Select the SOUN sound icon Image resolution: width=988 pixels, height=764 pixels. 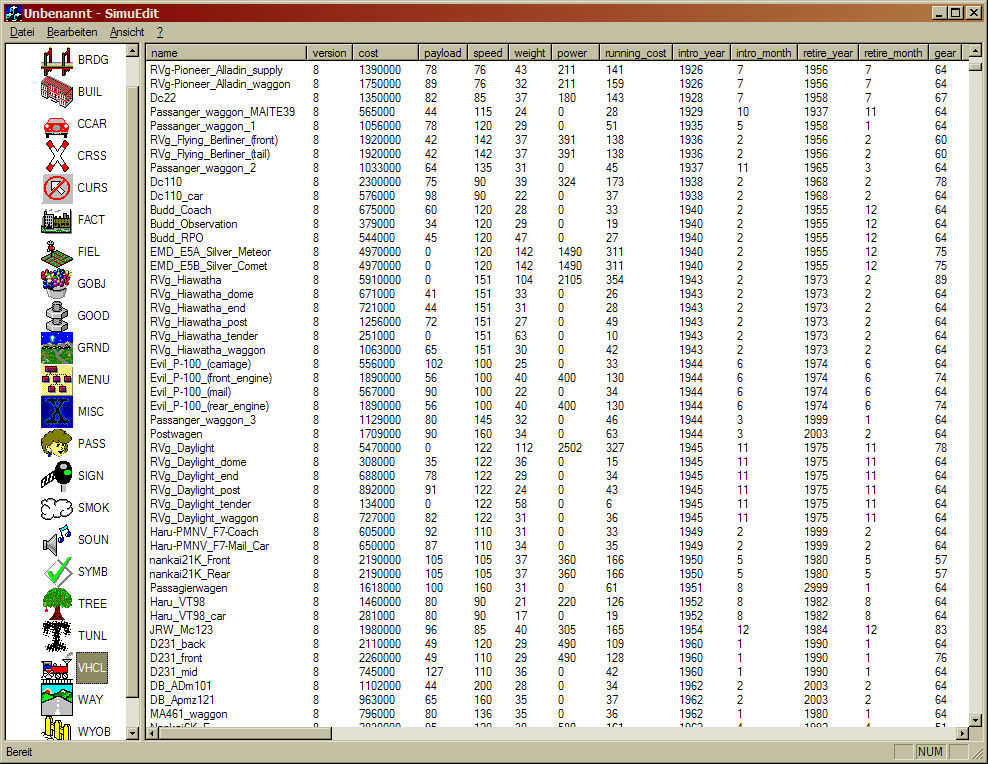[x=57, y=540]
